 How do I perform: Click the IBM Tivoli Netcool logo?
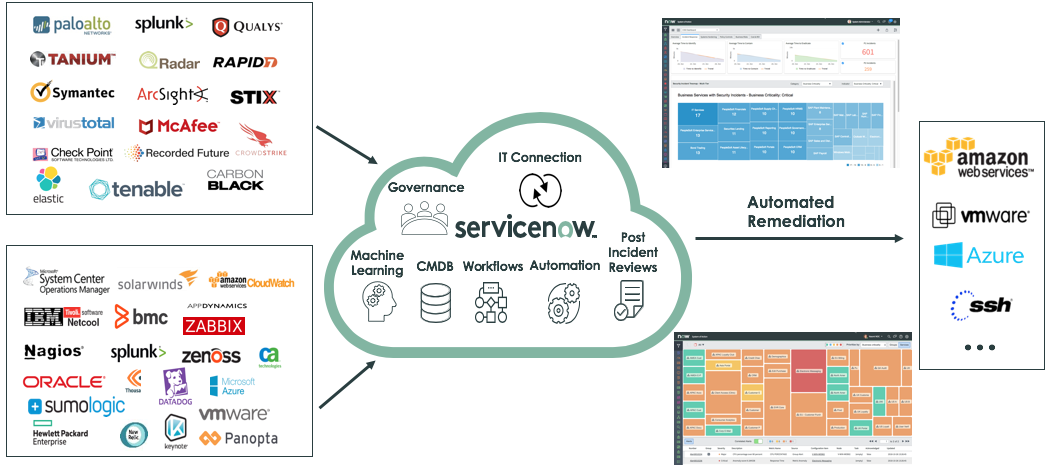pos(64,317)
